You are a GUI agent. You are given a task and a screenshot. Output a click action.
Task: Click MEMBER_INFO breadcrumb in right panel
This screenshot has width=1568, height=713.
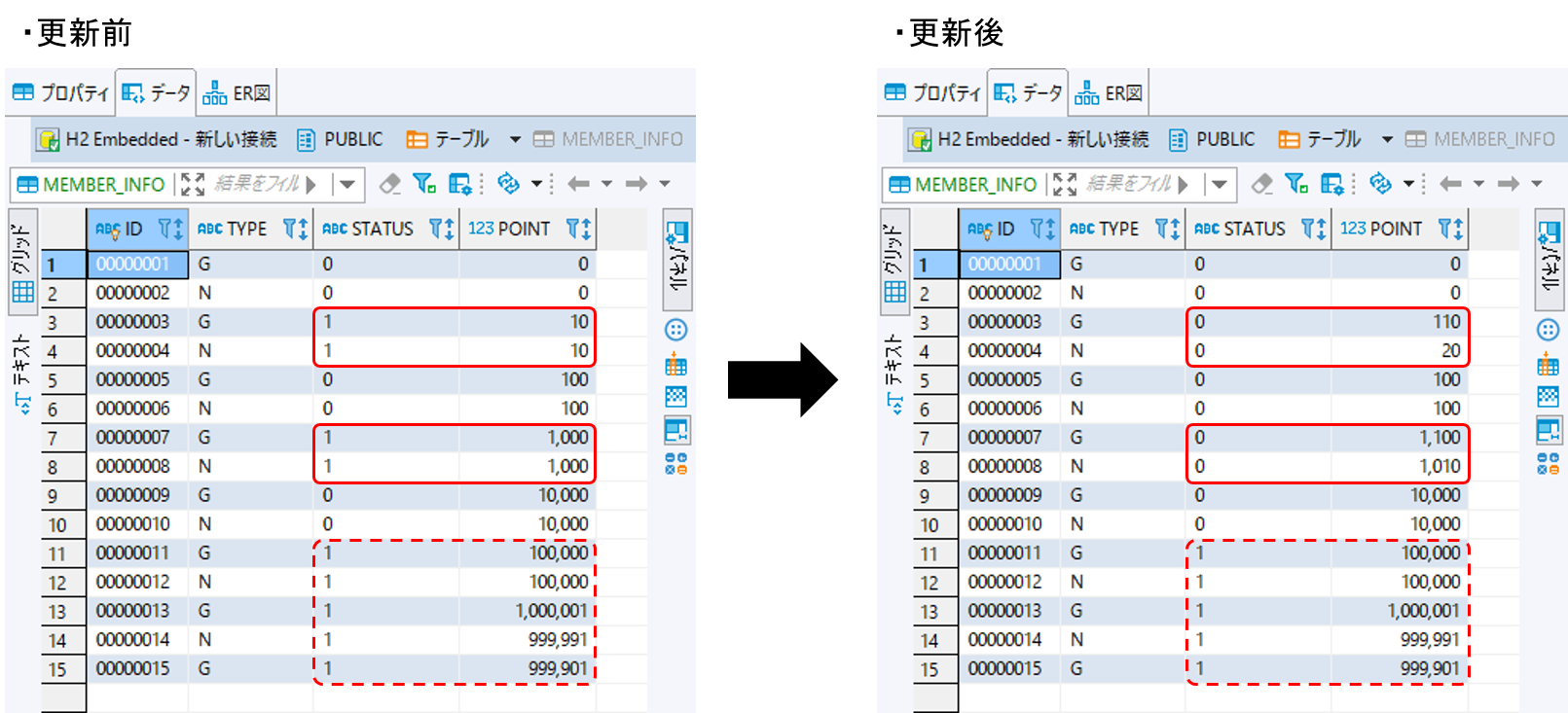(1480, 139)
